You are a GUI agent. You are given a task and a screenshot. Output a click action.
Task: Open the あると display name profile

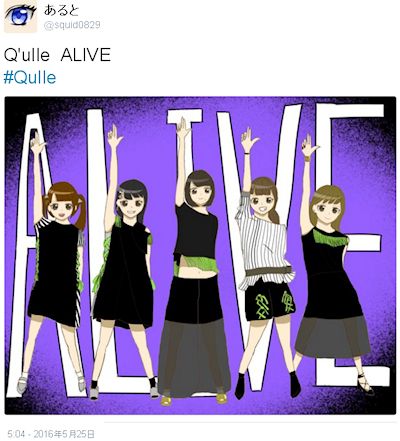[x=61, y=10]
